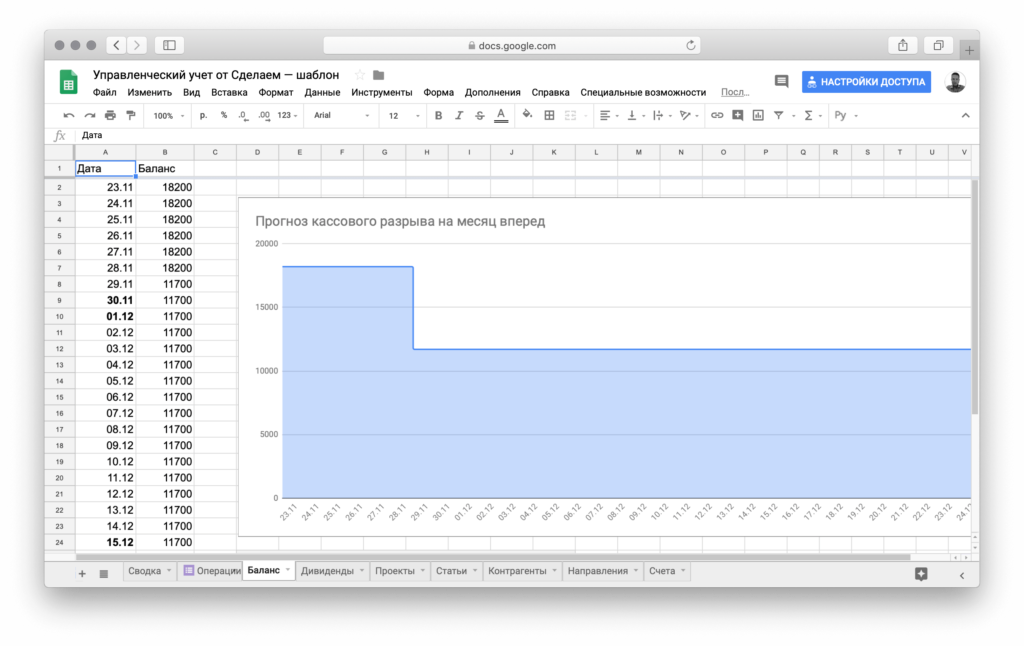This screenshot has width=1024, height=646.
Task: Click the НАСТРОЙКИ ДОСТУПА button
Action: 866,82
